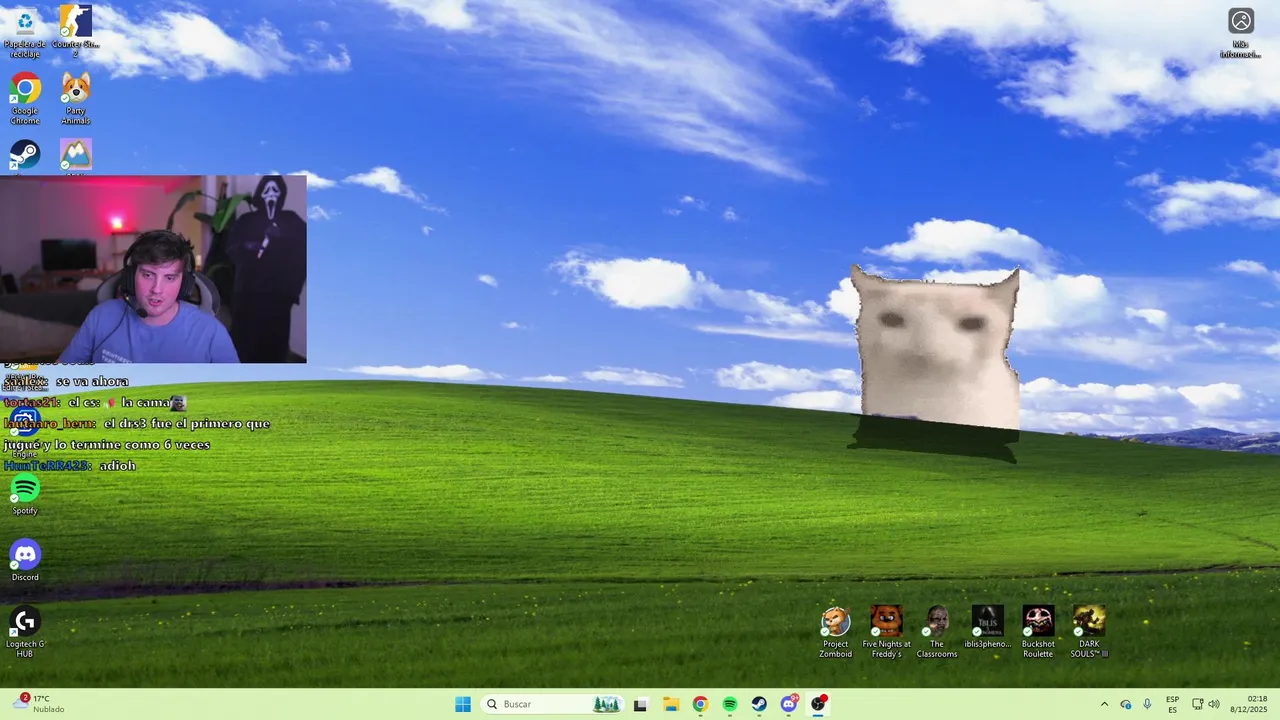Screen dimensions: 1280x720
Task: Switch to Spotify on the taskbar
Action: point(730,704)
